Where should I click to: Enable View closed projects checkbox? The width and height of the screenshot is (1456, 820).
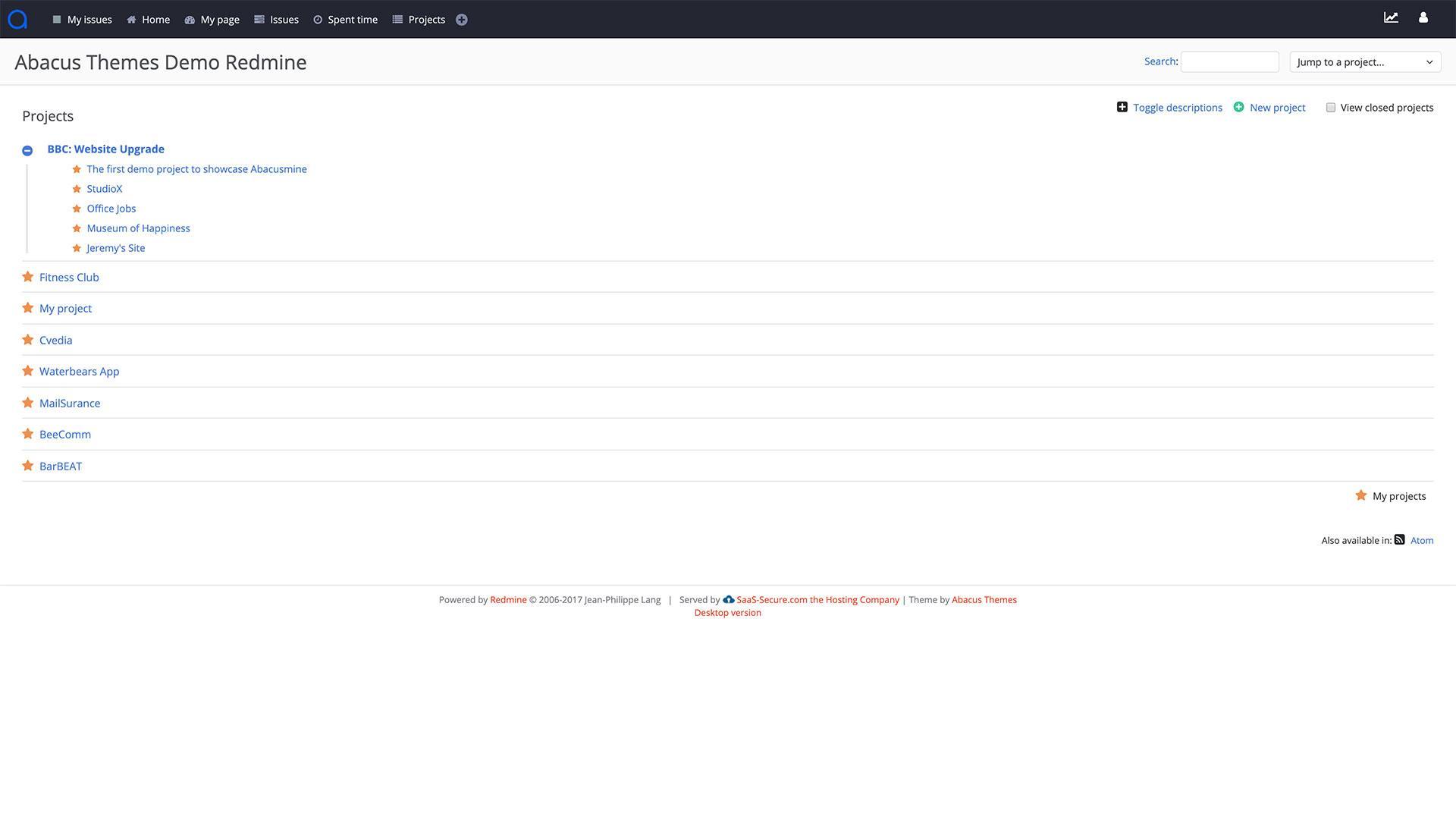pos(1330,108)
